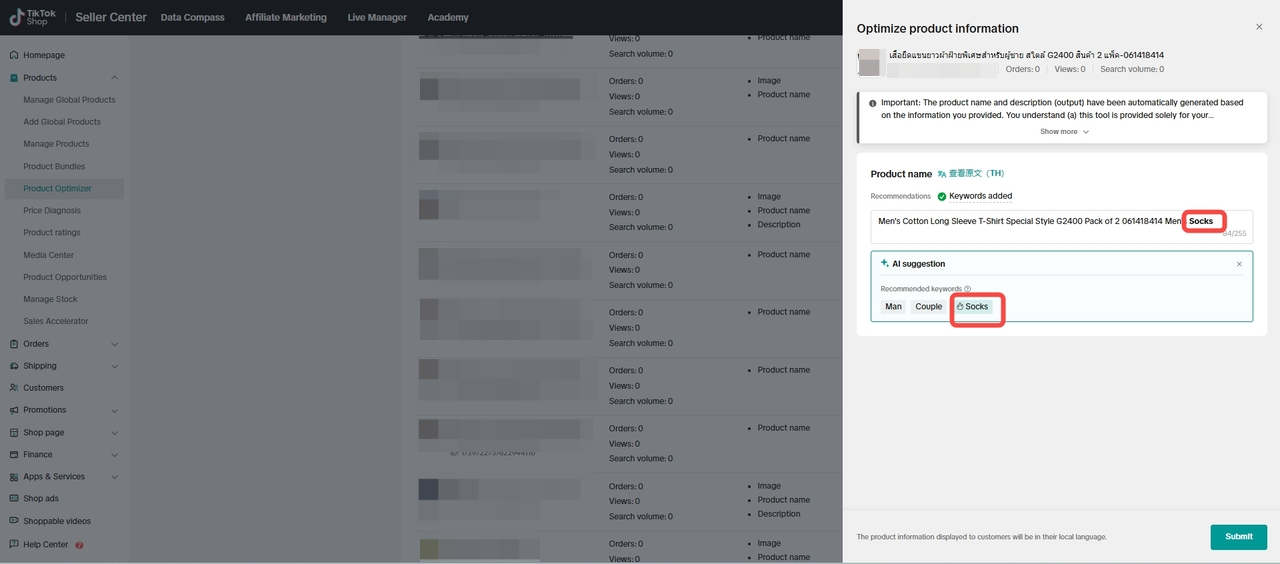Open Affiliate Marketing in top navigation
The image size is (1280, 564).
286,17
